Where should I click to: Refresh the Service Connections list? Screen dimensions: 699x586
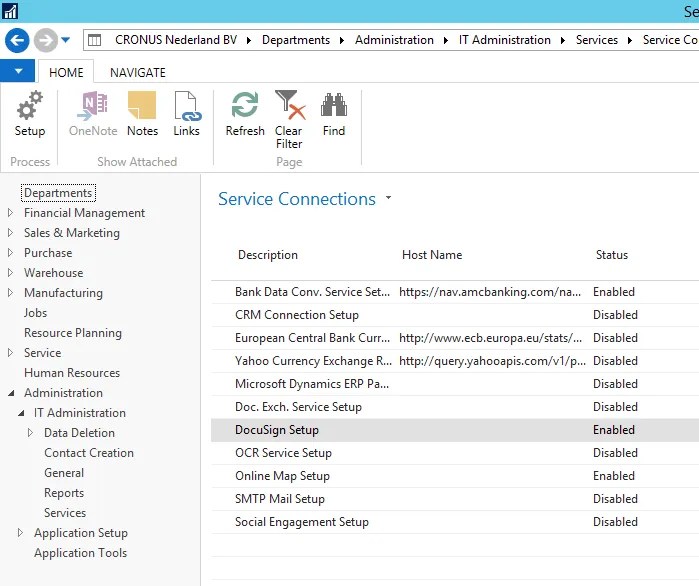pyautogui.click(x=245, y=114)
